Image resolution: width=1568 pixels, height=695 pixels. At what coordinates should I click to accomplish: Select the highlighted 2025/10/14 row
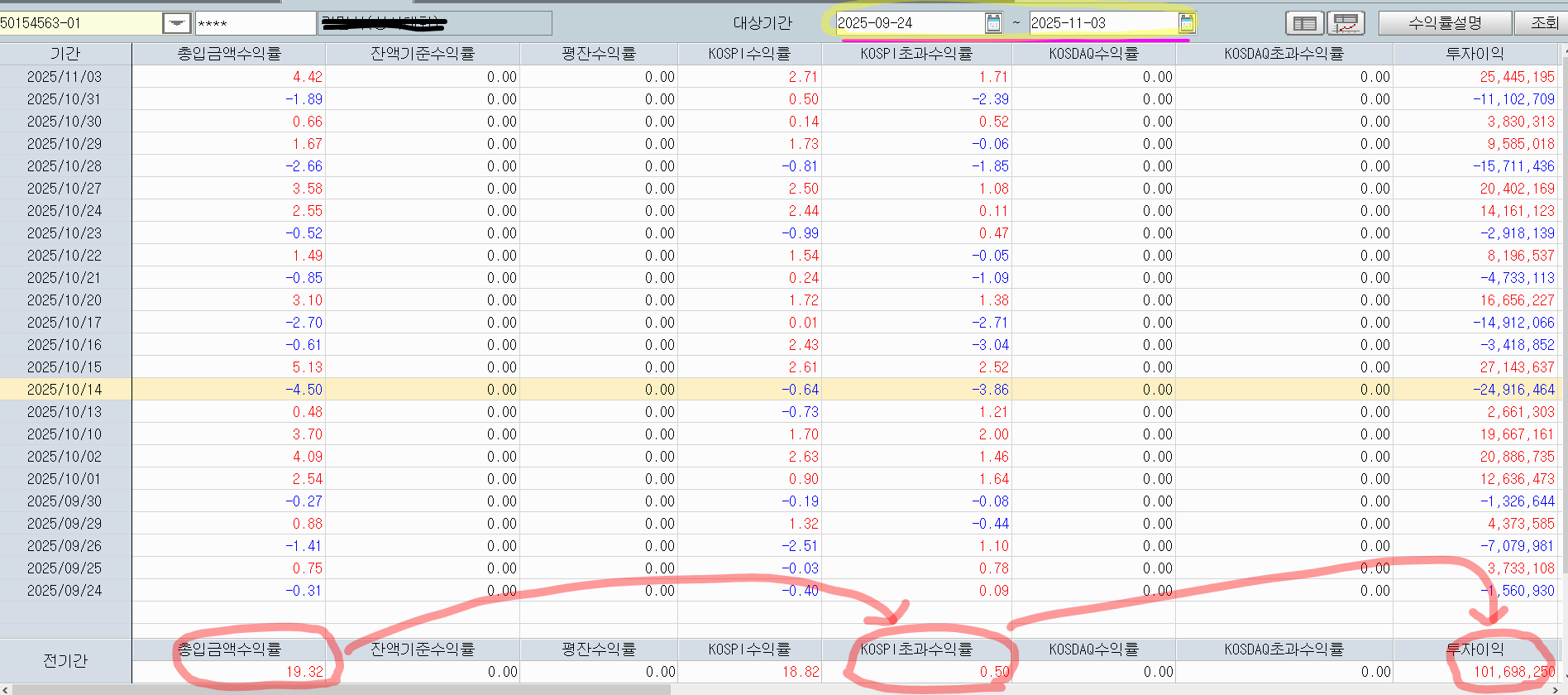click(65, 390)
